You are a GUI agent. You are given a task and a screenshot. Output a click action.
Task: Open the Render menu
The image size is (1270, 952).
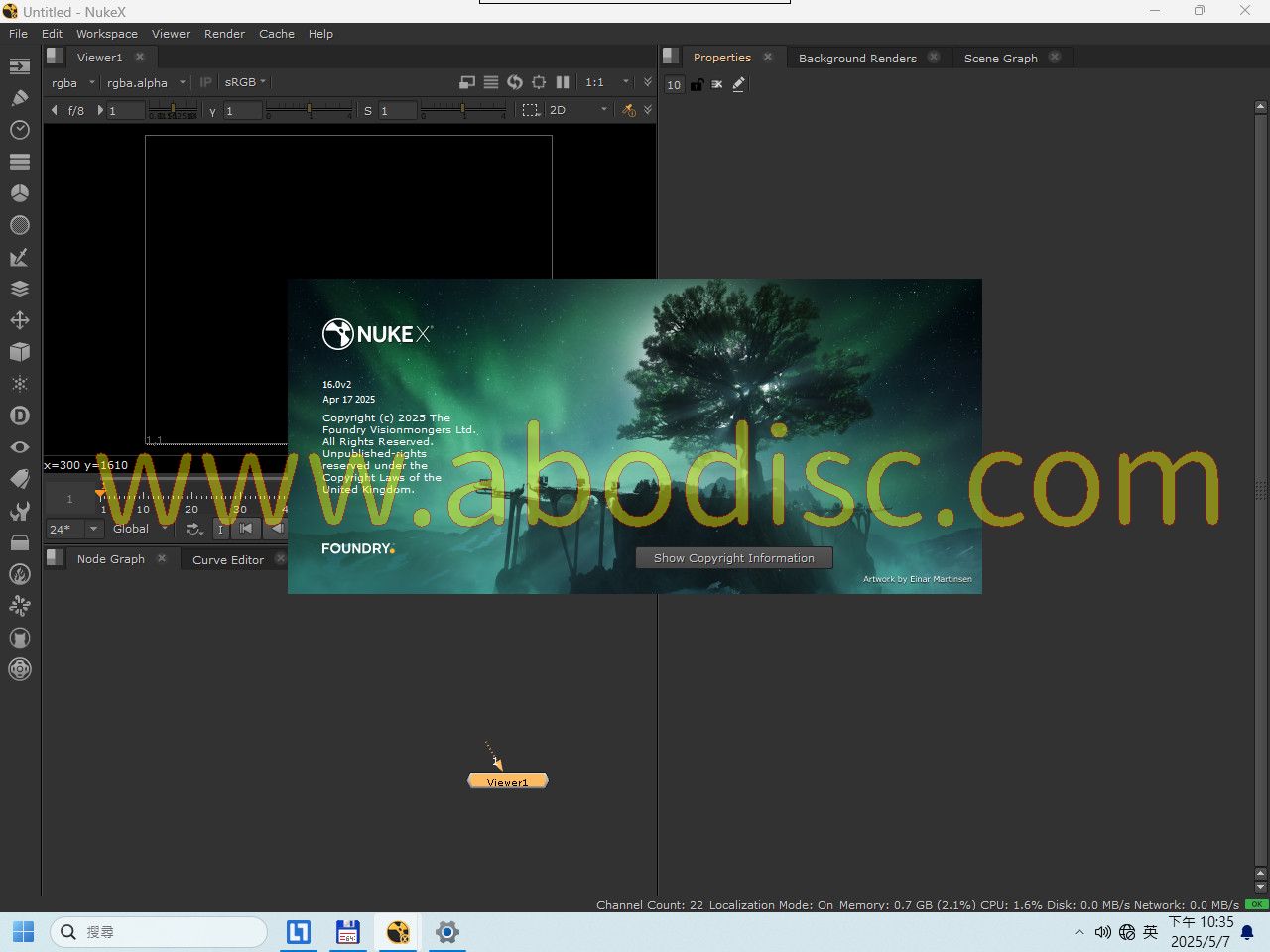click(224, 33)
